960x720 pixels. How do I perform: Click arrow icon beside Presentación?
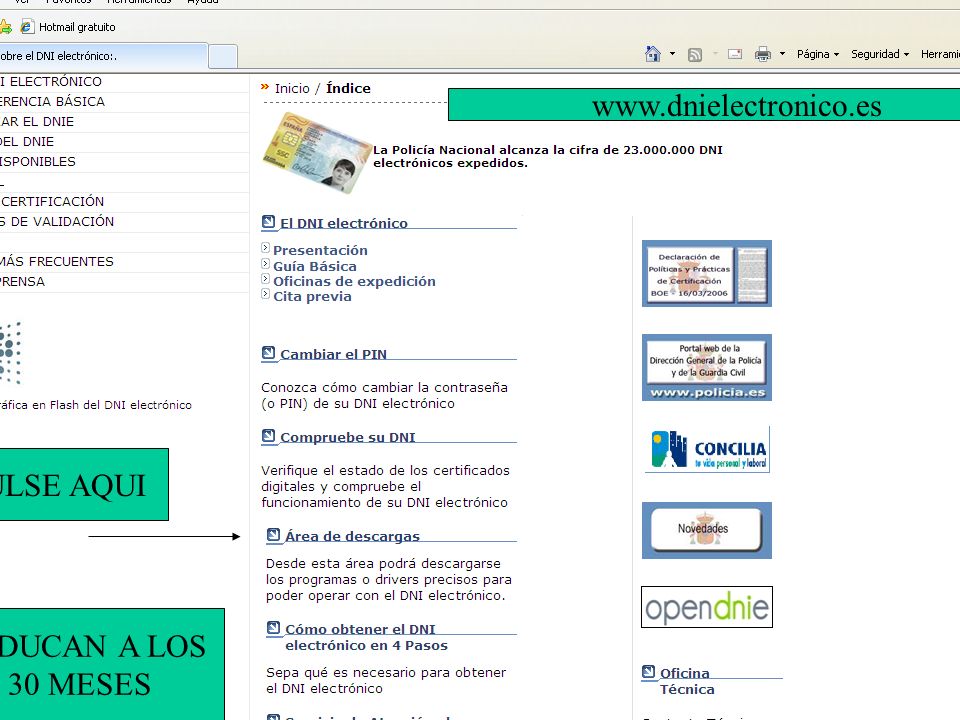coord(265,248)
